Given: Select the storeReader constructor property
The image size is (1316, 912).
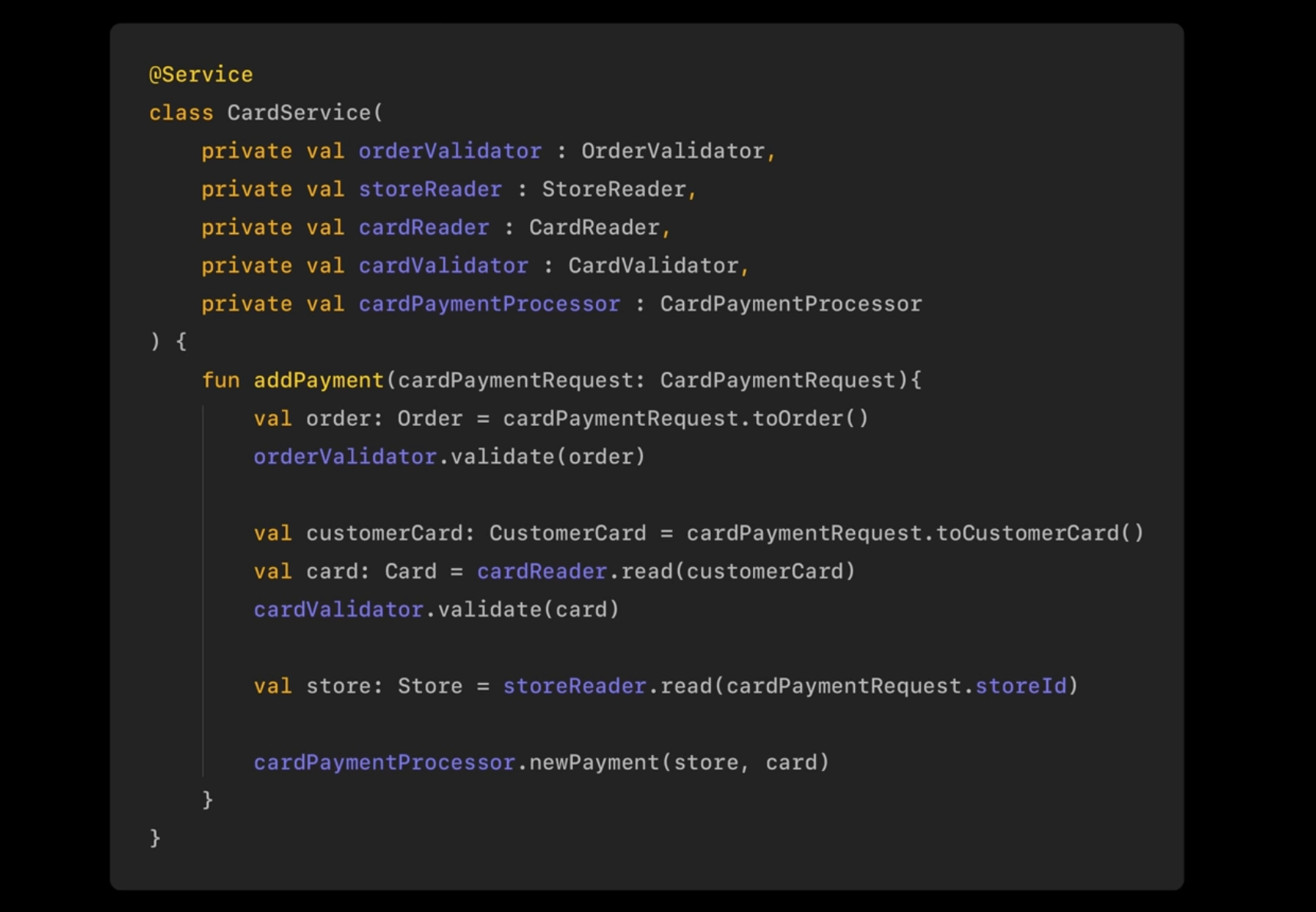Looking at the screenshot, I should [430, 189].
